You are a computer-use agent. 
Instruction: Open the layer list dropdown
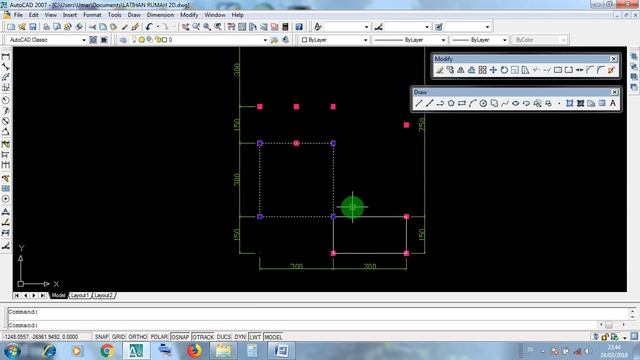pyautogui.click(x=265, y=40)
